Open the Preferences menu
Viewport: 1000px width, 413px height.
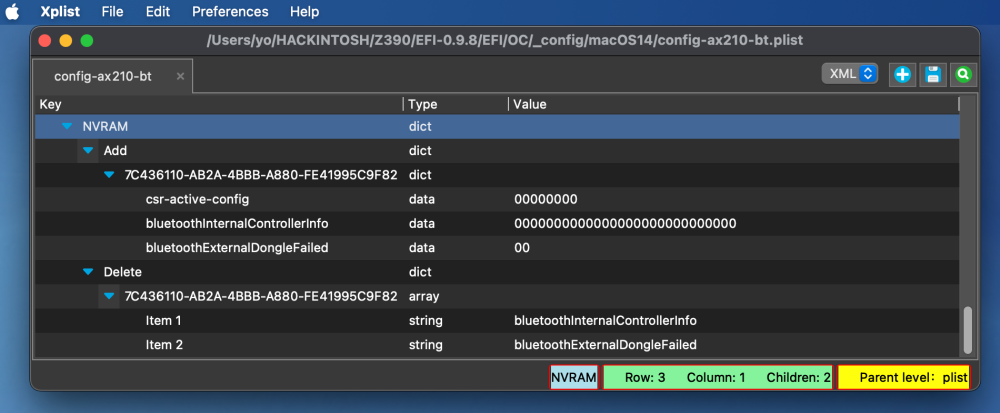(230, 11)
